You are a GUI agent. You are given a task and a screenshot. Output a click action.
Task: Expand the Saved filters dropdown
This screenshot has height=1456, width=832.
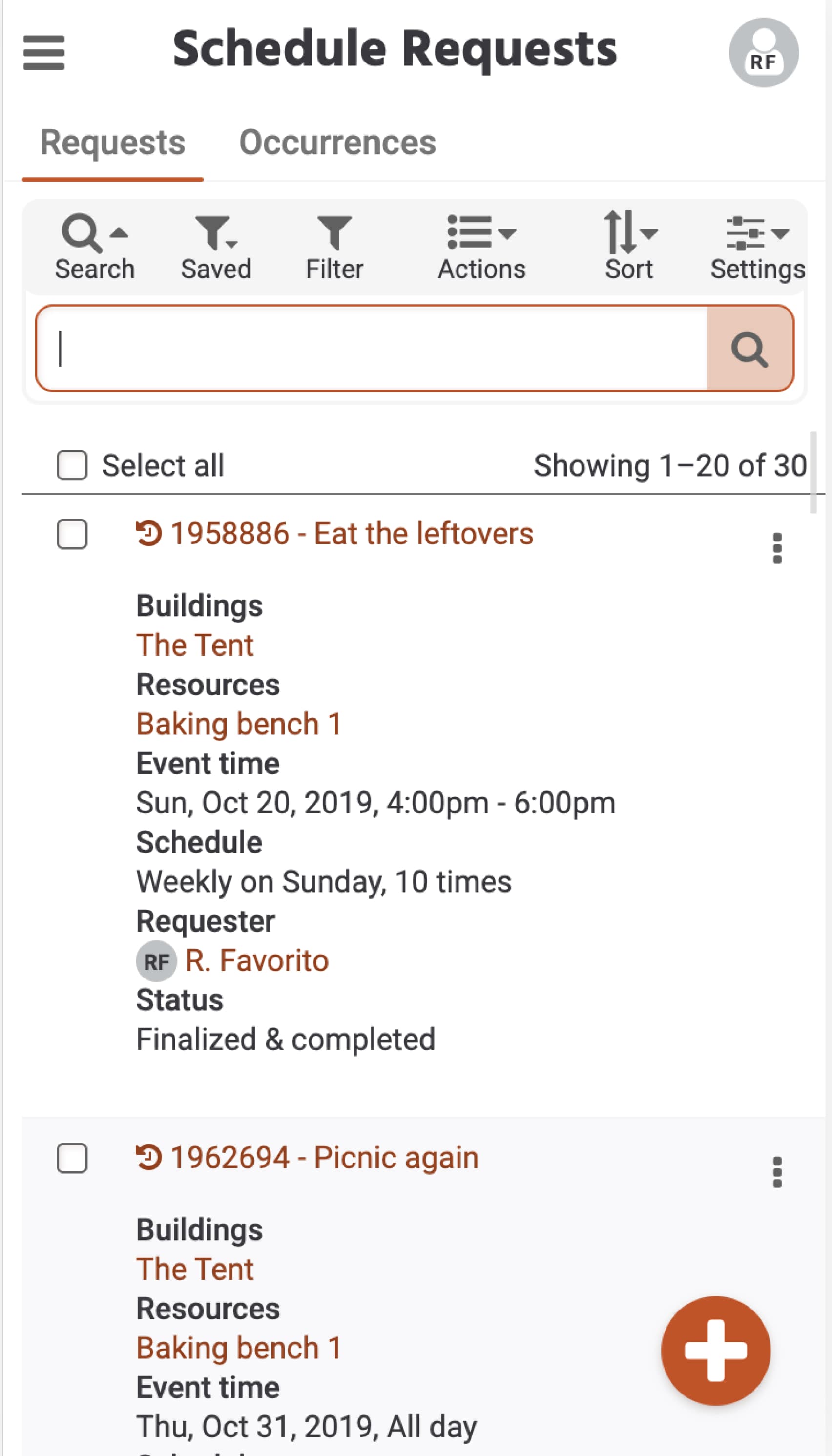[x=216, y=247]
